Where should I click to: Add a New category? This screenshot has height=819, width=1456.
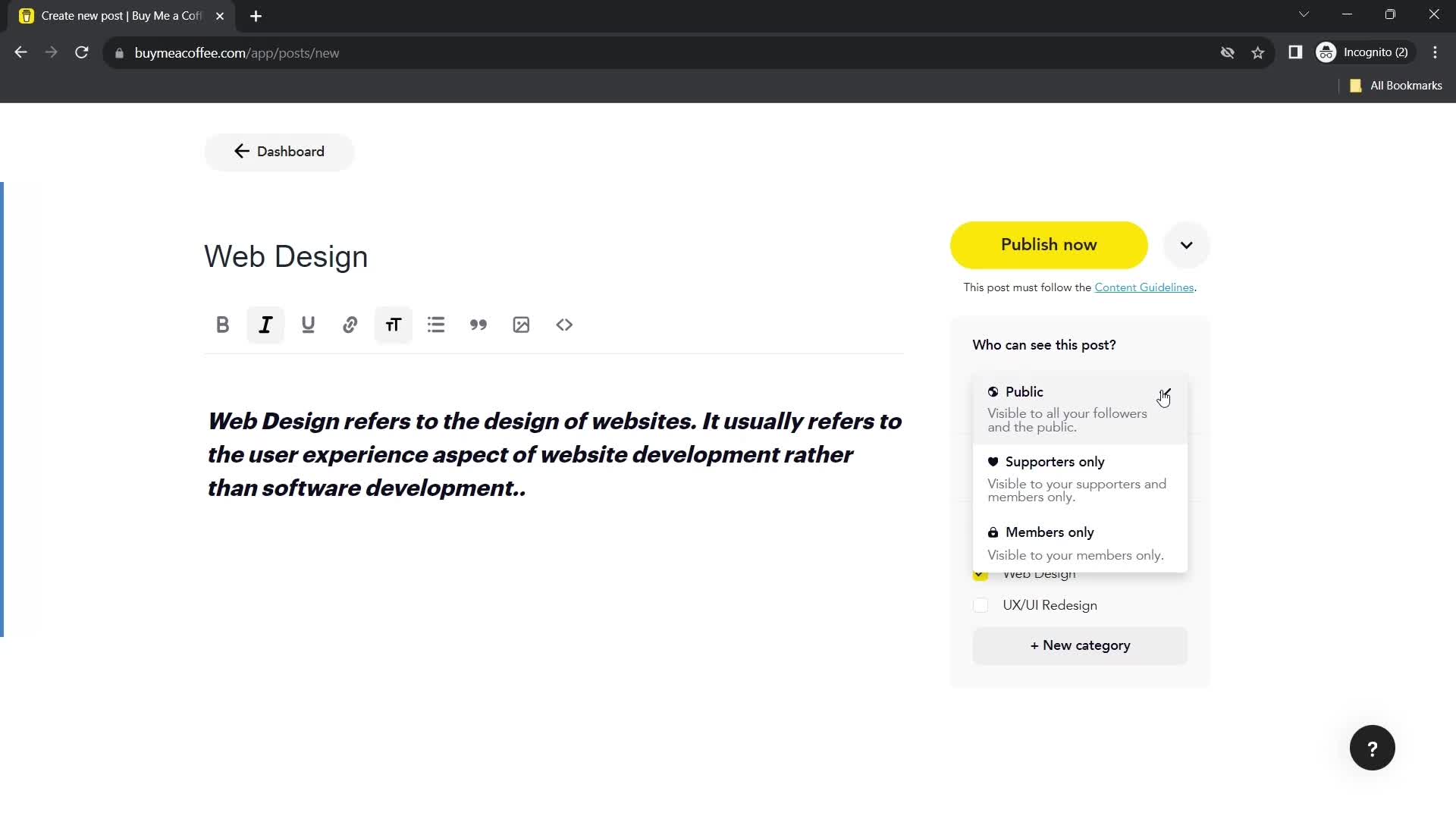pyautogui.click(x=1080, y=645)
